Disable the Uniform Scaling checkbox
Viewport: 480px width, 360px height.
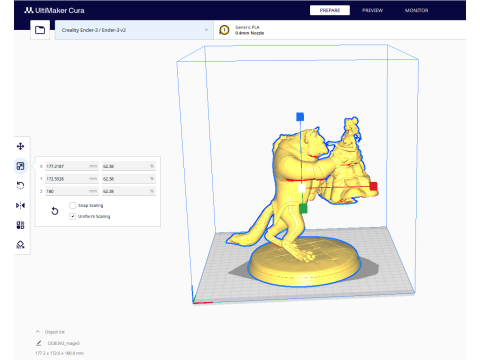72,216
